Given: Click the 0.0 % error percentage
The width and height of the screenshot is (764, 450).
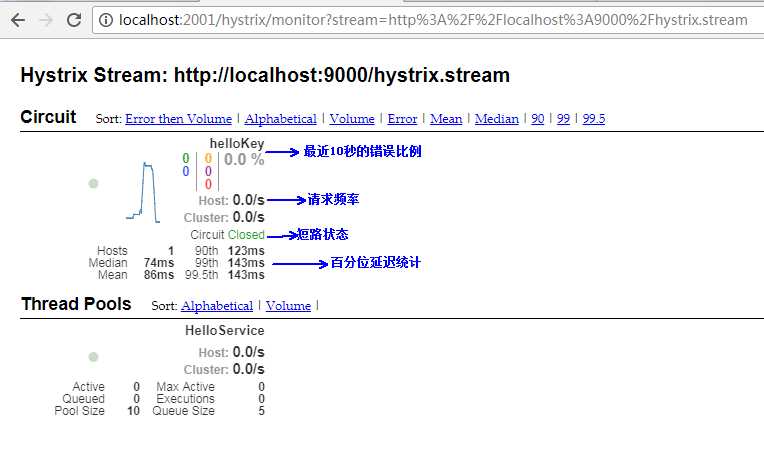Looking at the screenshot, I should pyautogui.click(x=244, y=159).
